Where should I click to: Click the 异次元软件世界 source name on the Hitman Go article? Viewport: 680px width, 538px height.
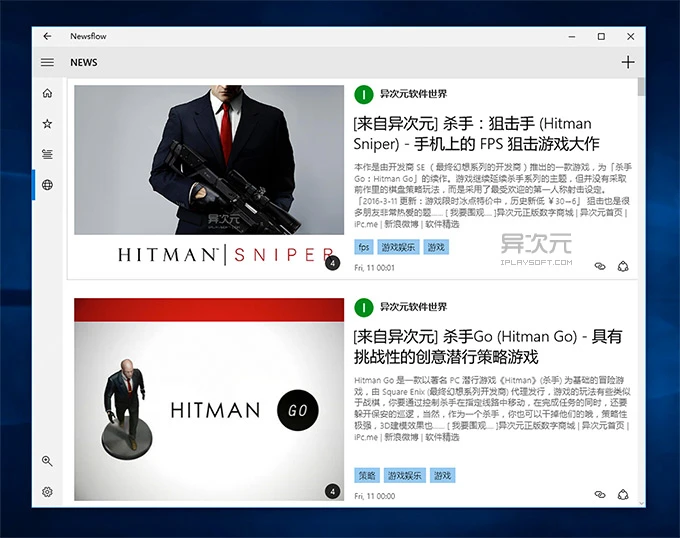(x=413, y=307)
